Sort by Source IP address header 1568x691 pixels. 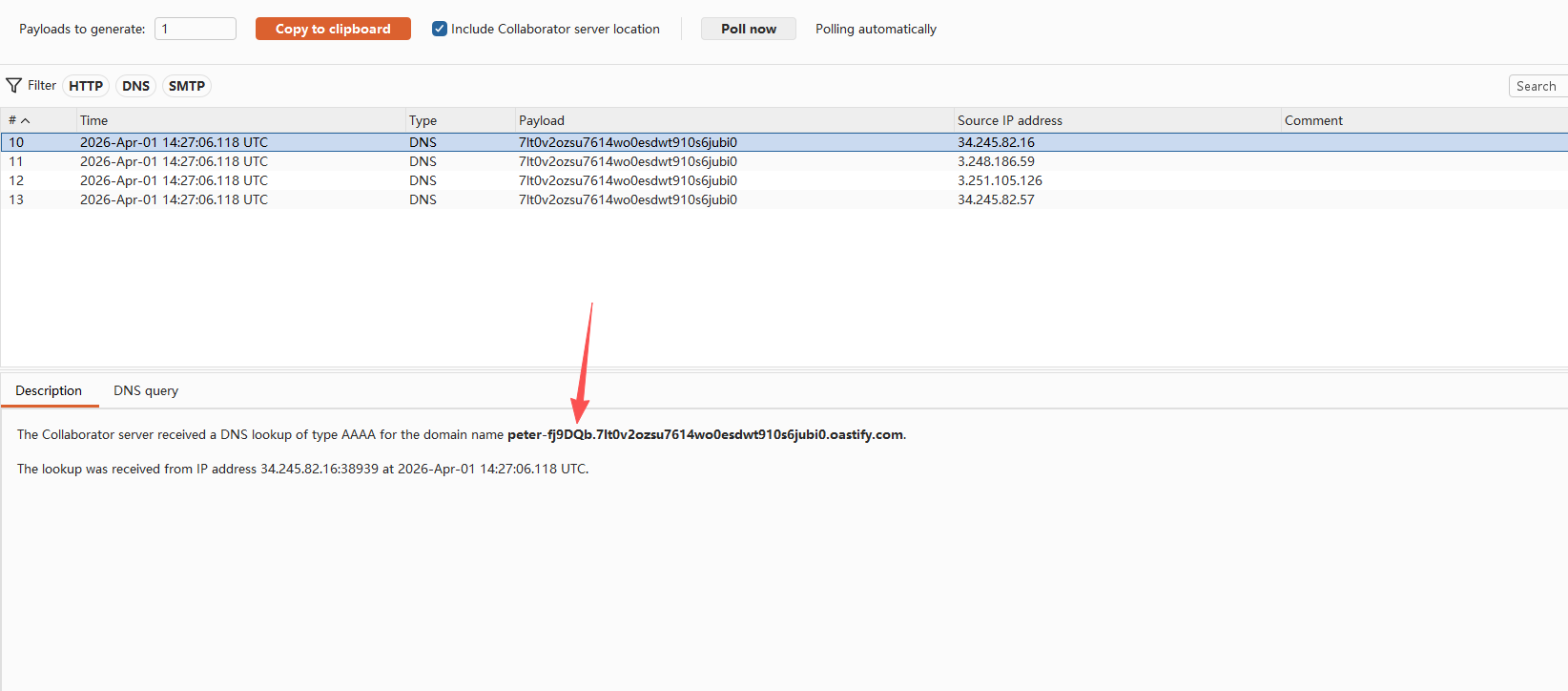[1009, 120]
